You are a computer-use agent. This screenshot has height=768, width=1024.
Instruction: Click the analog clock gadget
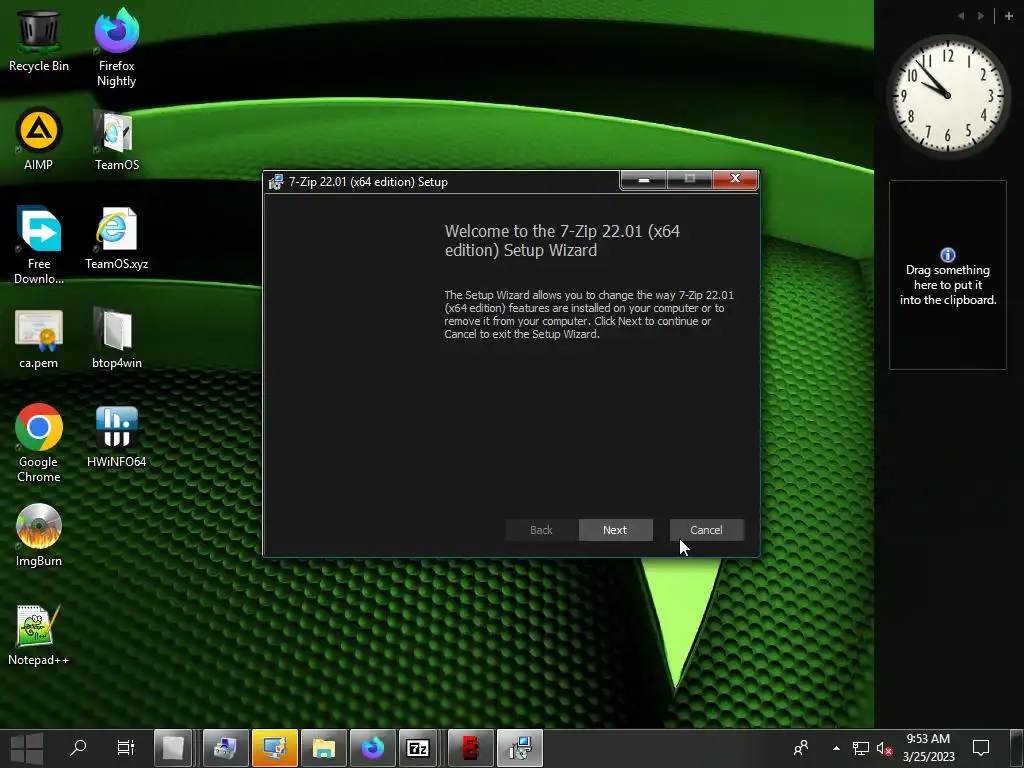[x=948, y=95]
